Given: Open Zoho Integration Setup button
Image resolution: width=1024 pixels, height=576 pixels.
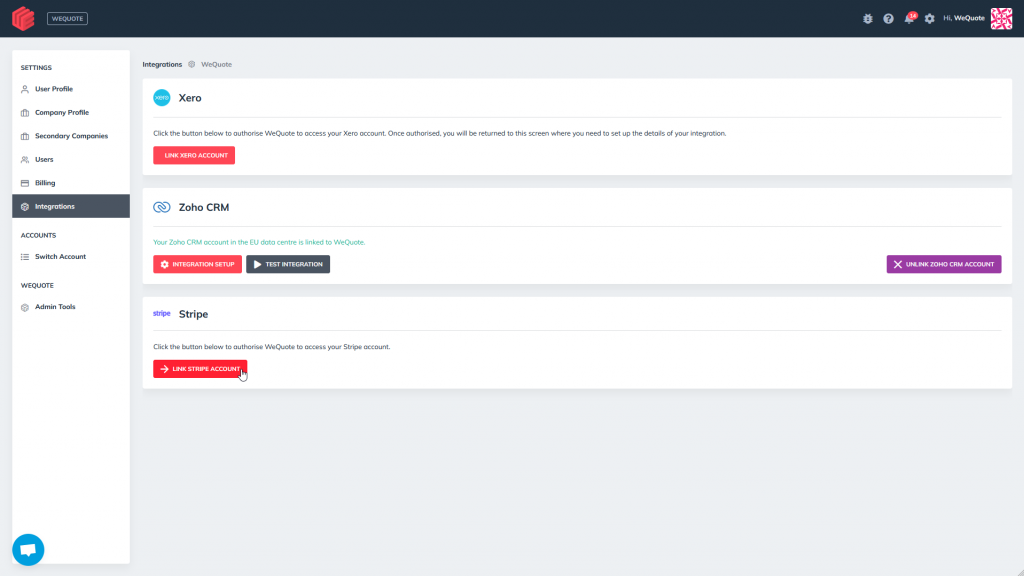Looking at the screenshot, I should click(x=197, y=264).
